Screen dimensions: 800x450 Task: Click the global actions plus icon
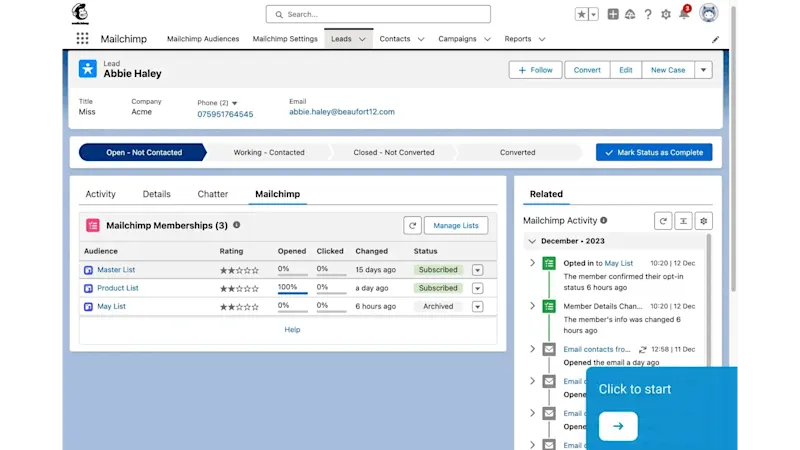(x=613, y=14)
